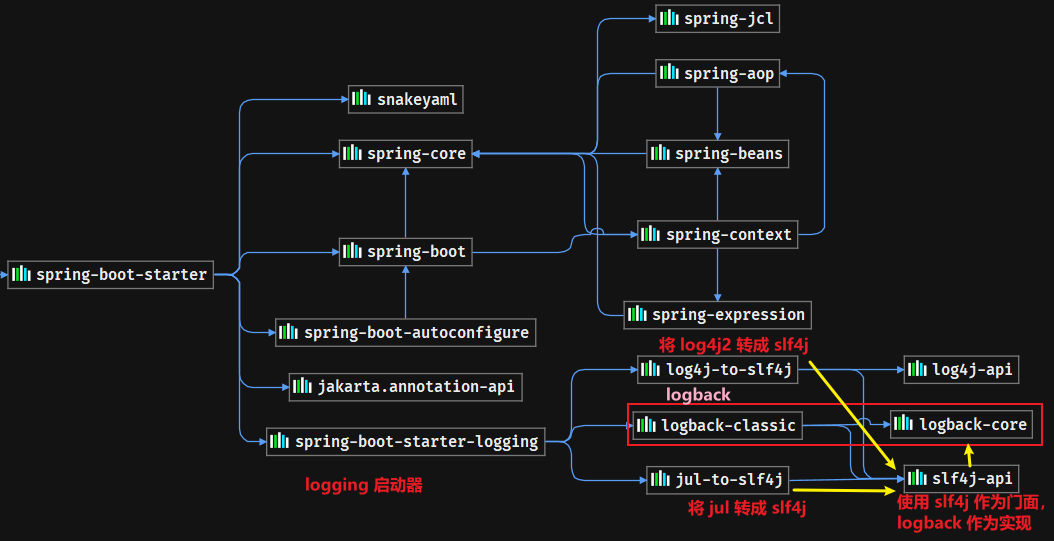Click the library icon beside spring-boot-starter
Screen dimensions: 1054x541
(22, 274)
